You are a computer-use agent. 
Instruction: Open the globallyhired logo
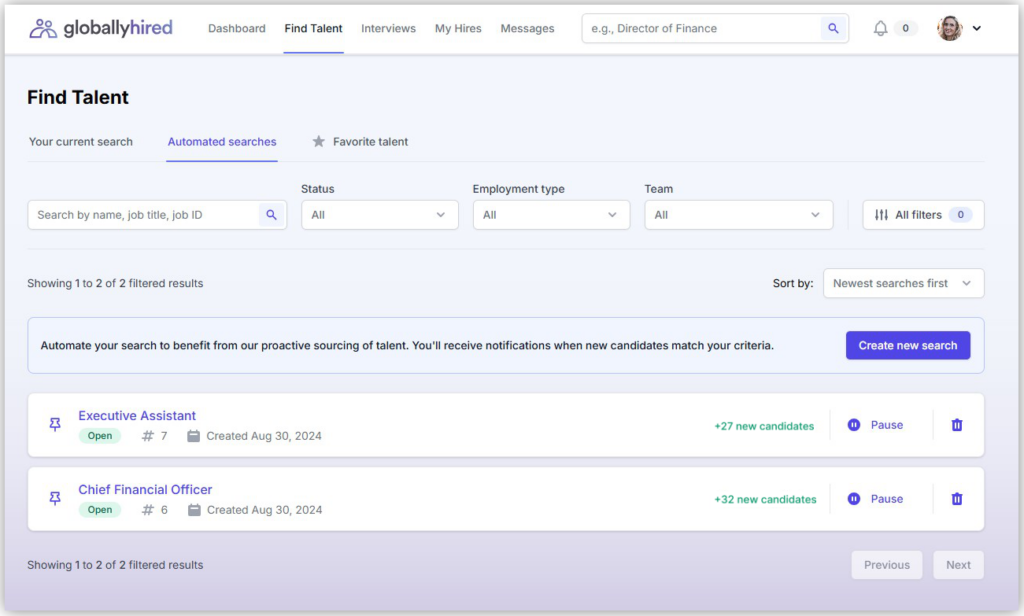coord(100,28)
